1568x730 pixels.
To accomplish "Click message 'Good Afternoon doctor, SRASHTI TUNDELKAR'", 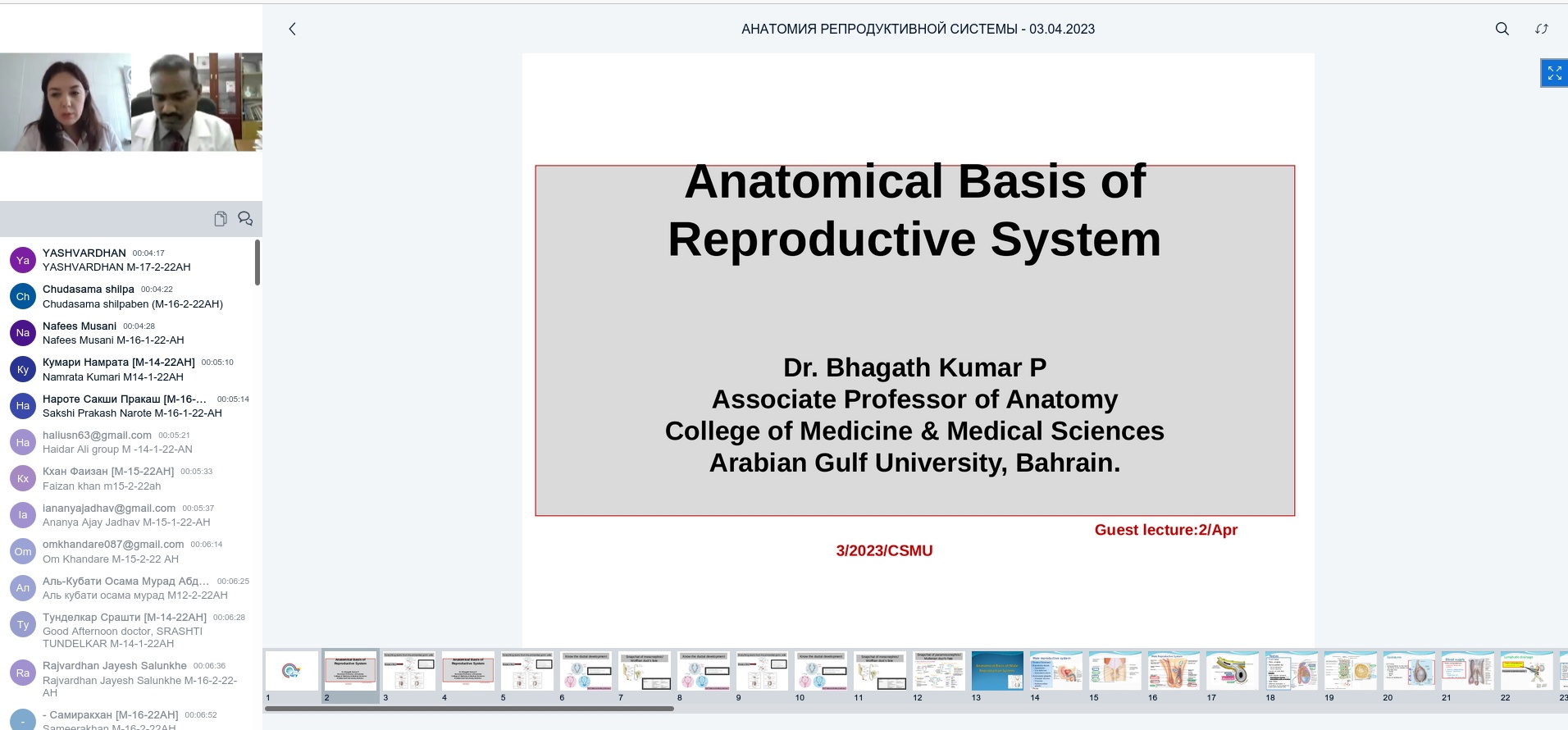I will 123,637.
